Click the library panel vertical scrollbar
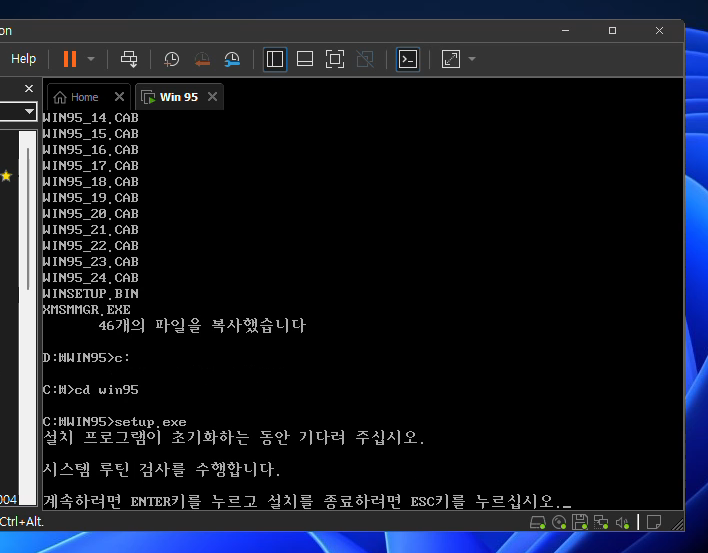This screenshot has height=553, width=708. point(28,219)
